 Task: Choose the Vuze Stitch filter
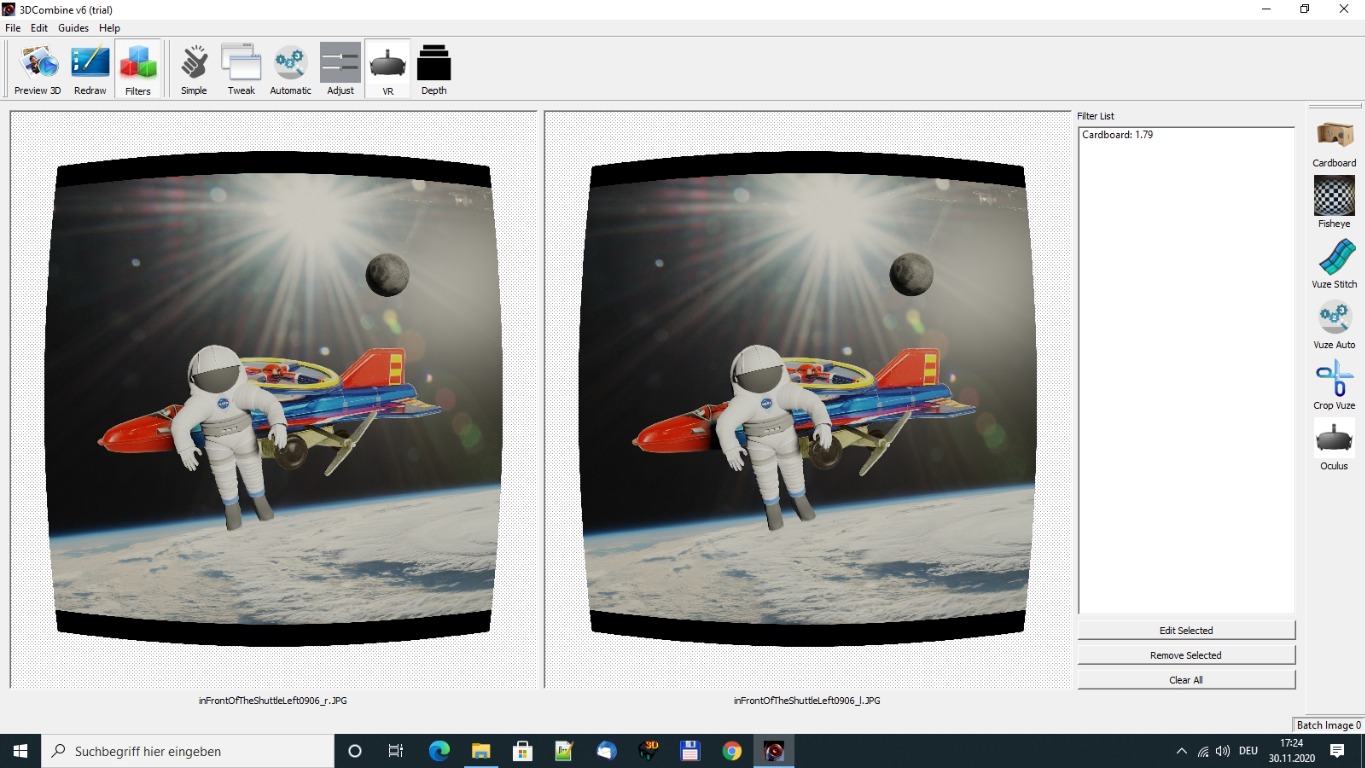pos(1334,264)
